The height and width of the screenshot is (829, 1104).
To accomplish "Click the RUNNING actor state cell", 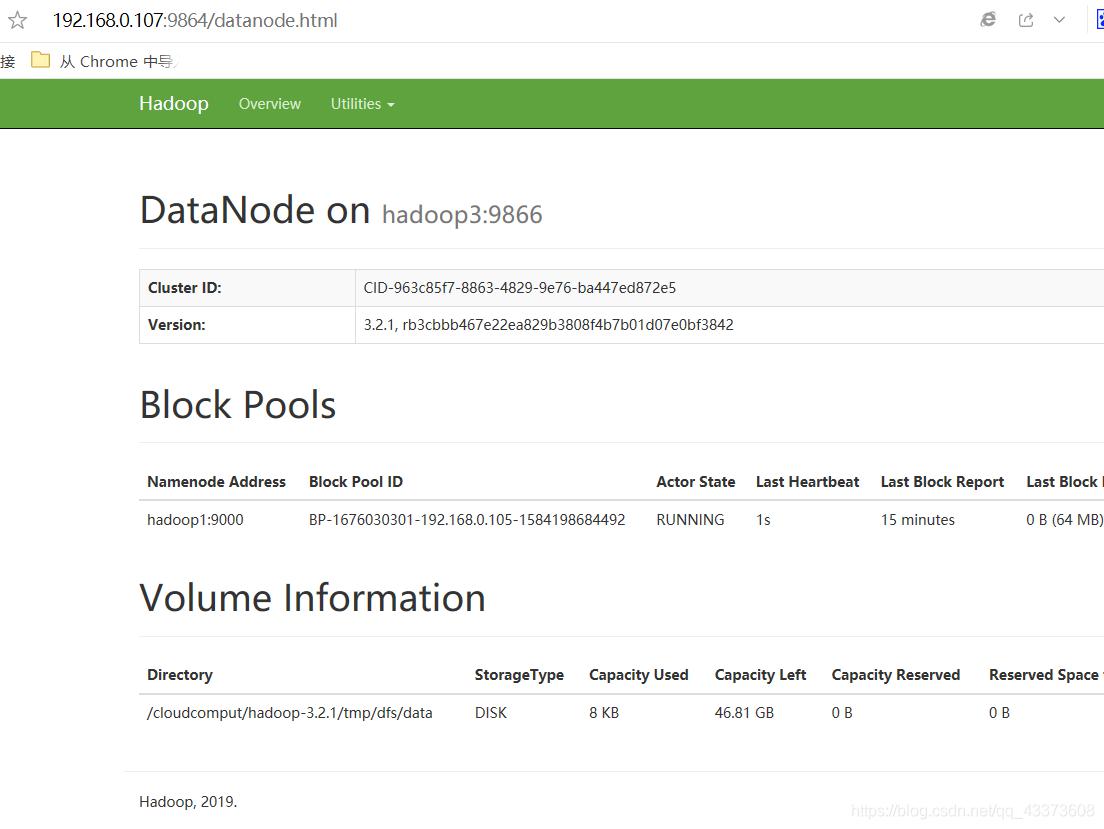I will [x=690, y=520].
